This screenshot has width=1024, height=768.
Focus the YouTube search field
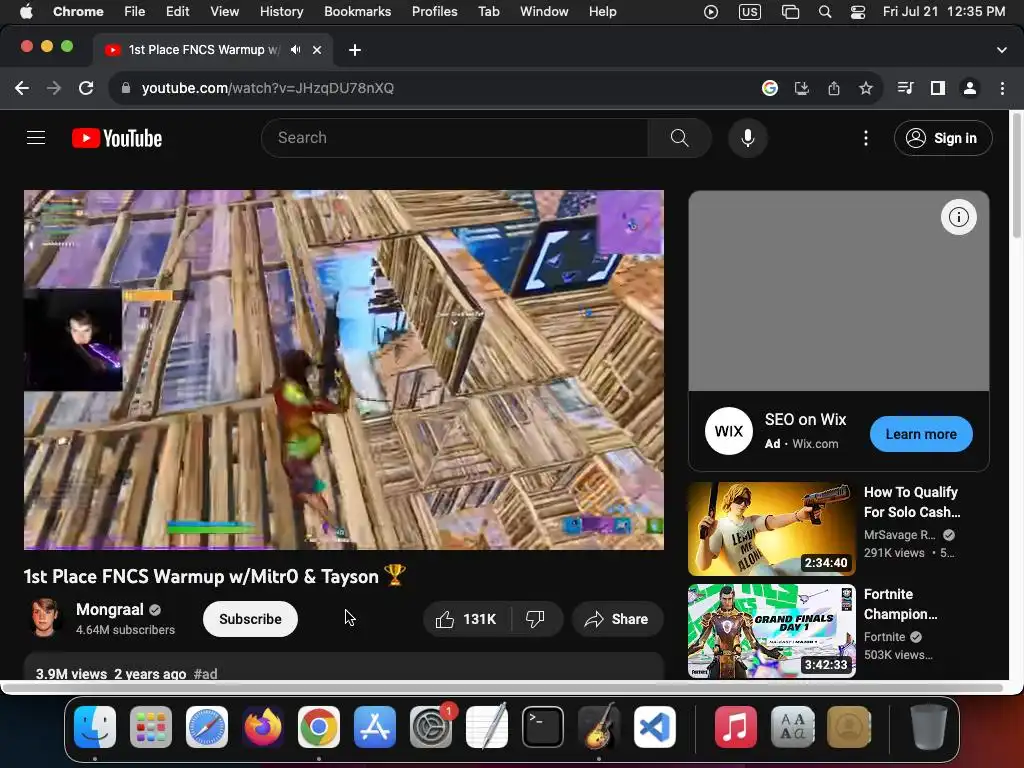tap(455, 138)
